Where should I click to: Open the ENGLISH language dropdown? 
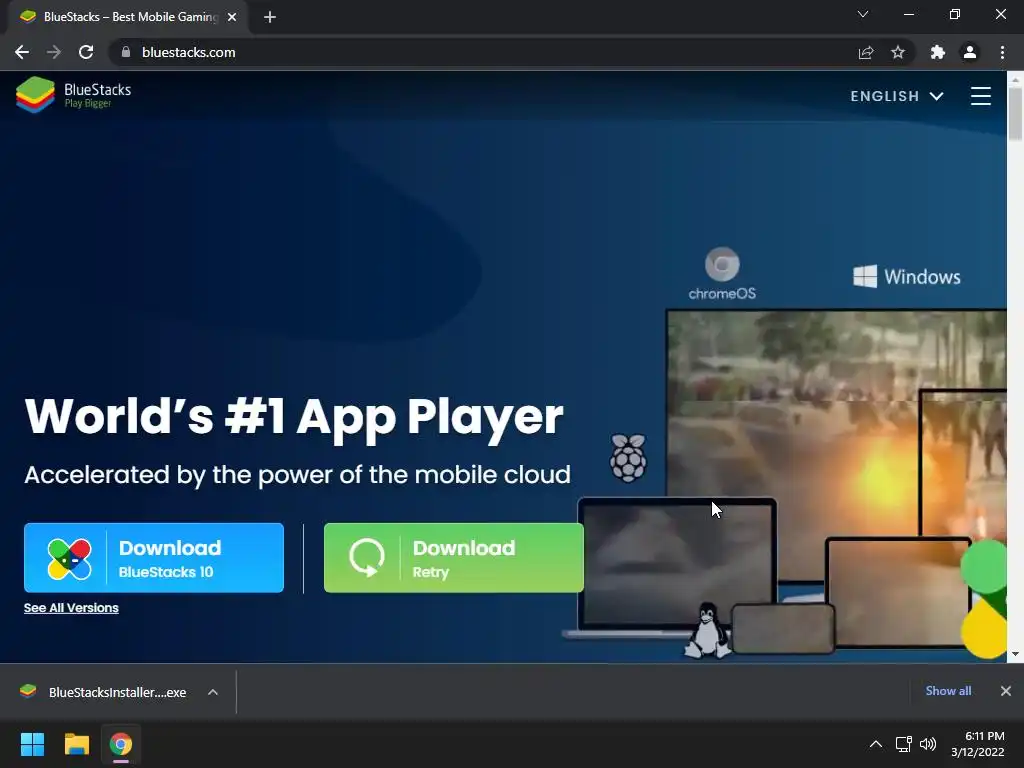coord(897,96)
